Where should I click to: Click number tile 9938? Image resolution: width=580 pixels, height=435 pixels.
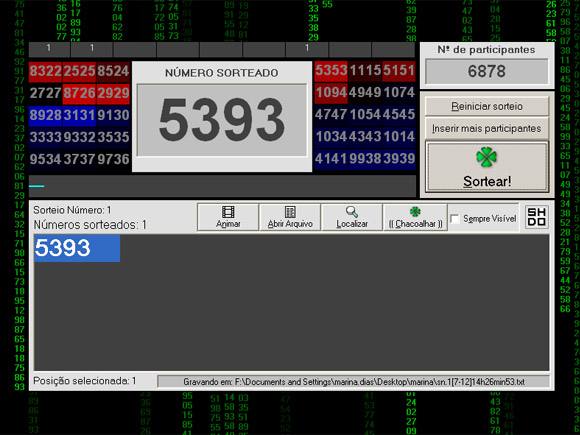coord(365,159)
